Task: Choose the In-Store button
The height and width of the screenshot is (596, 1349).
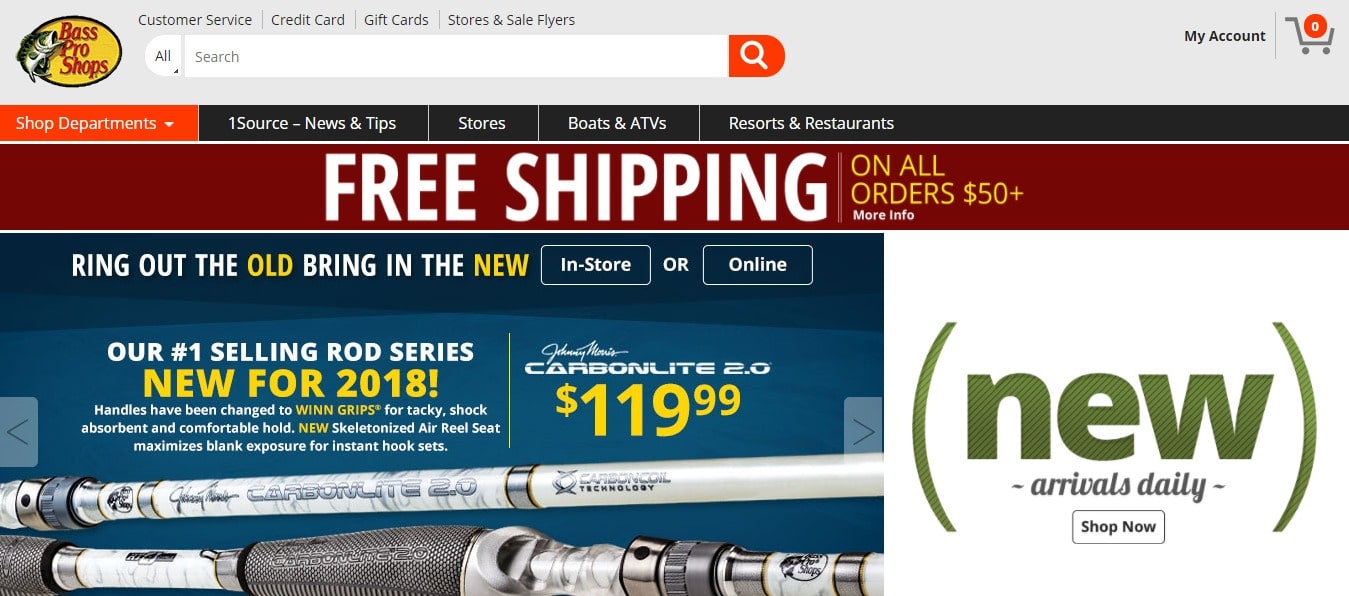Action: pyautogui.click(x=596, y=265)
